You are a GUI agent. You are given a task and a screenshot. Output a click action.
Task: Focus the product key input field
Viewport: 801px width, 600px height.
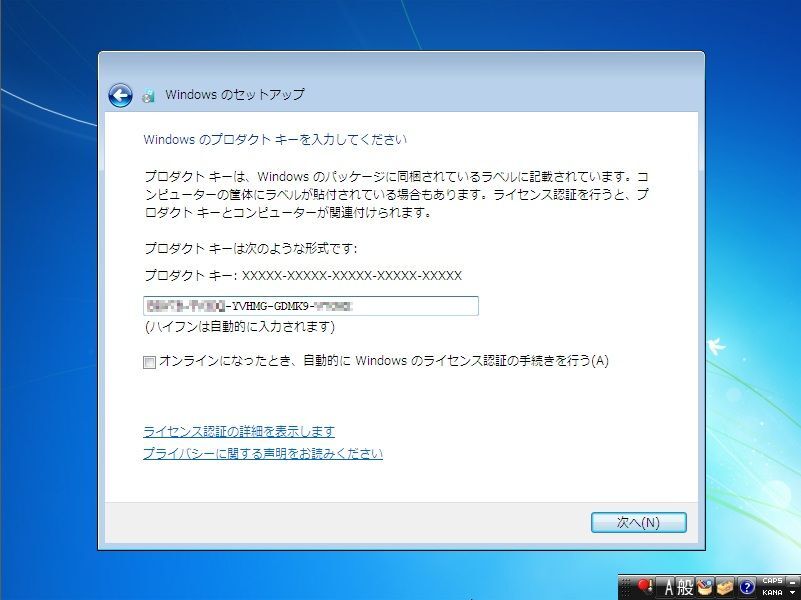pos(311,306)
